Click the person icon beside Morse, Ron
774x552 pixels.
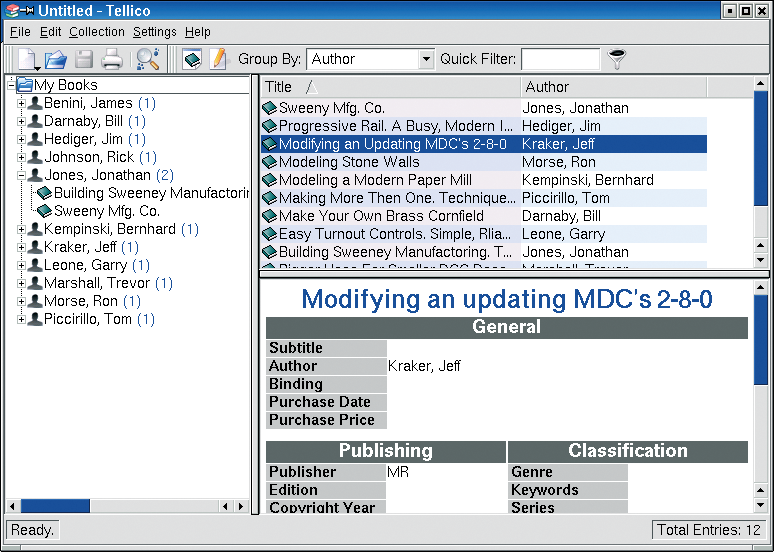35,301
